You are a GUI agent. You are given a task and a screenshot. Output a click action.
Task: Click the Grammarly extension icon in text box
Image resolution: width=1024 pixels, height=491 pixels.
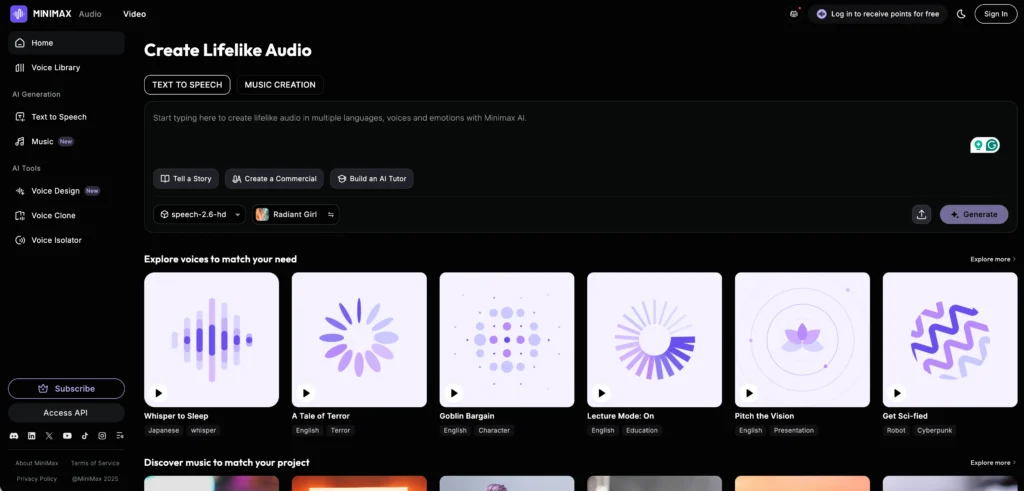click(x=993, y=145)
